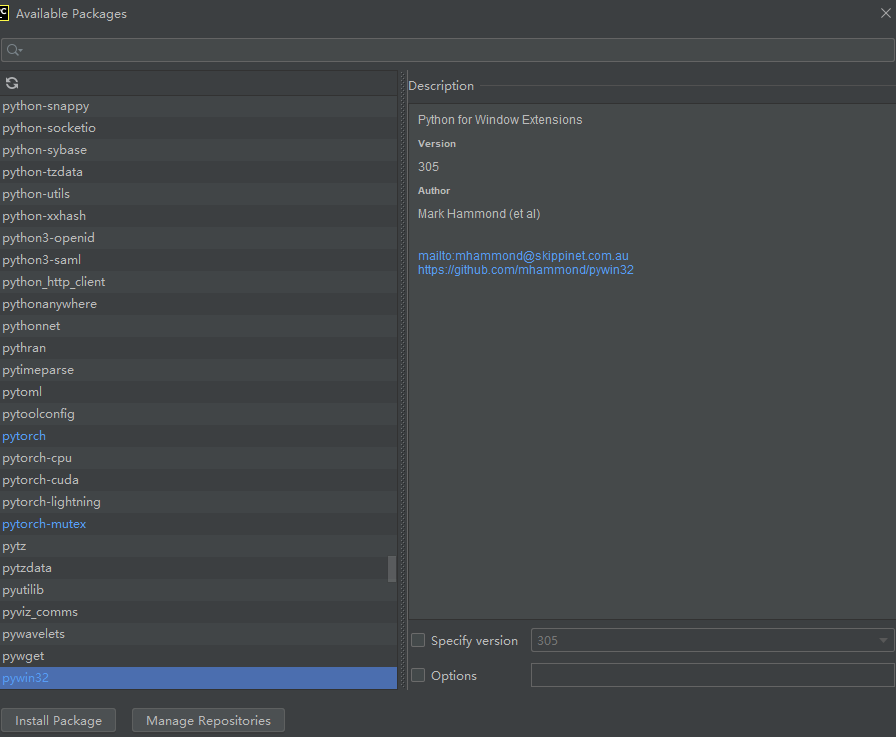Click the search magnifier icon

click(x=14, y=50)
